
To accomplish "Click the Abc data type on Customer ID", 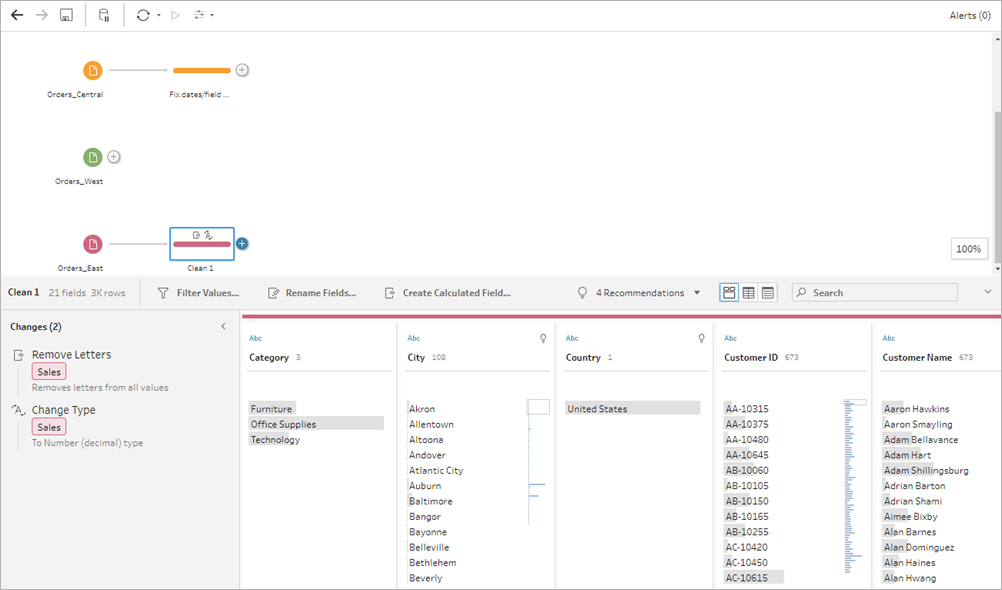I will 730,338.
